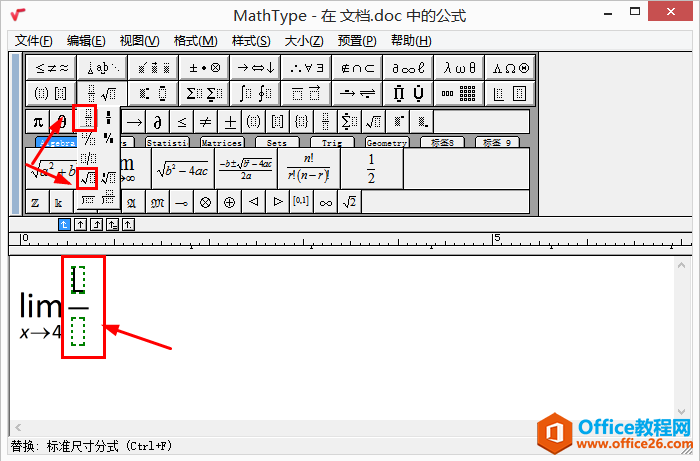Switch to the Sets tab
The width and height of the screenshot is (700, 461).
[x=277, y=142]
